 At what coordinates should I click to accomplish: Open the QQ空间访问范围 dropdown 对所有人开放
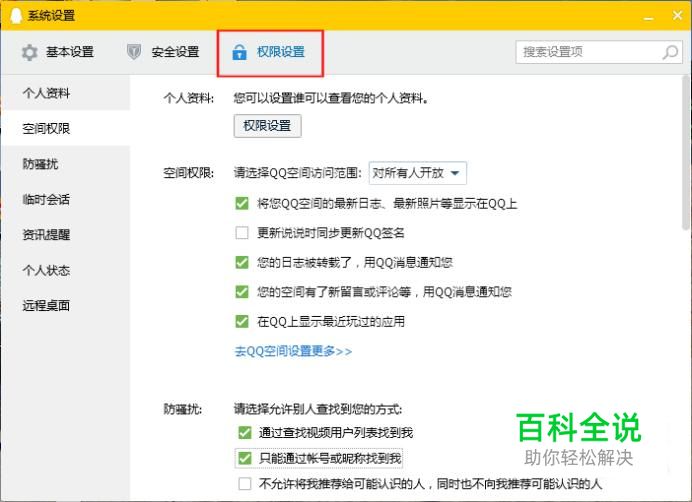point(417,173)
